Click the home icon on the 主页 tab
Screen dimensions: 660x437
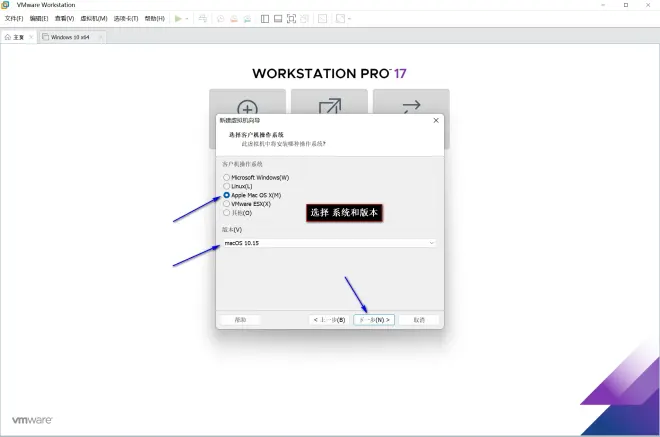tap(8, 37)
